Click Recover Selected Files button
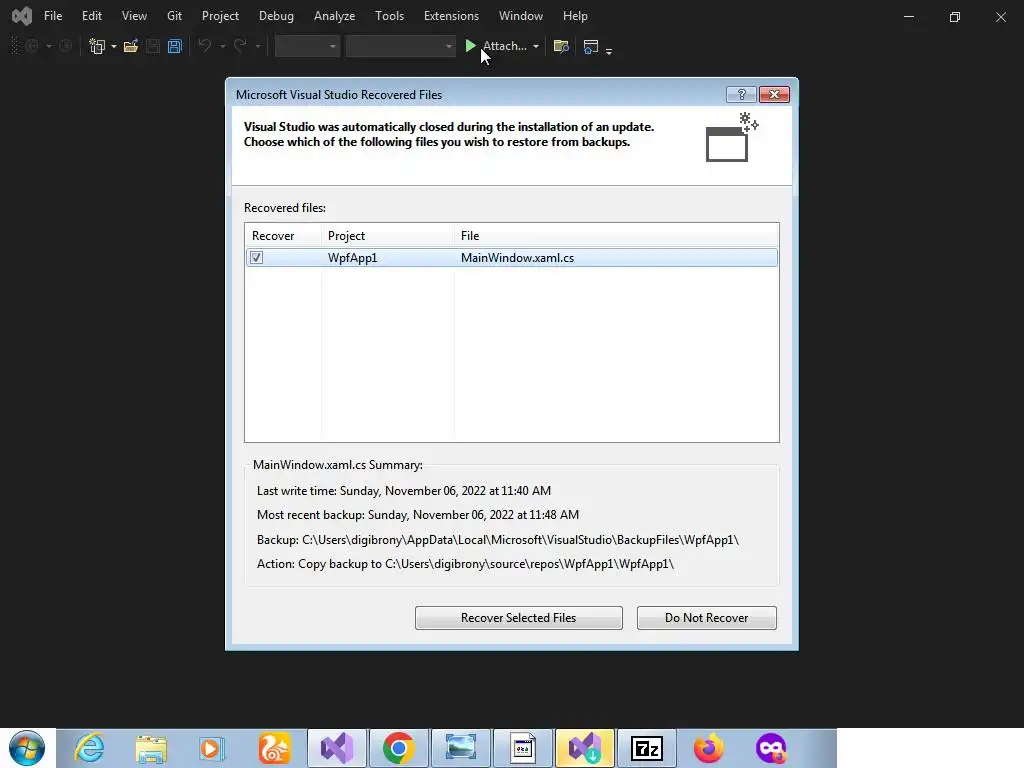The width and height of the screenshot is (1024, 768). (519, 618)
